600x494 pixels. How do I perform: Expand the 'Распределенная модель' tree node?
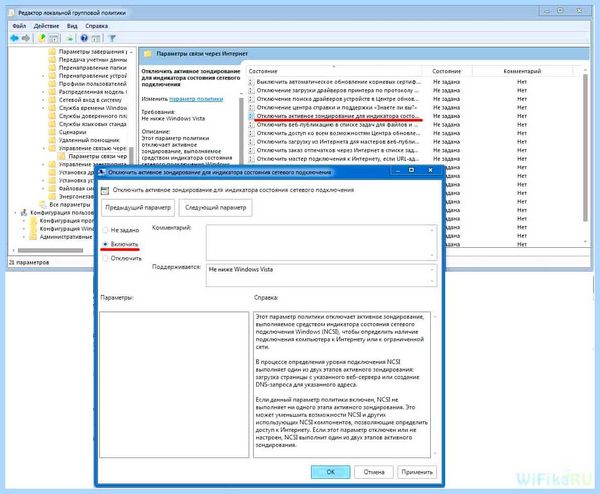coord(43,92)
